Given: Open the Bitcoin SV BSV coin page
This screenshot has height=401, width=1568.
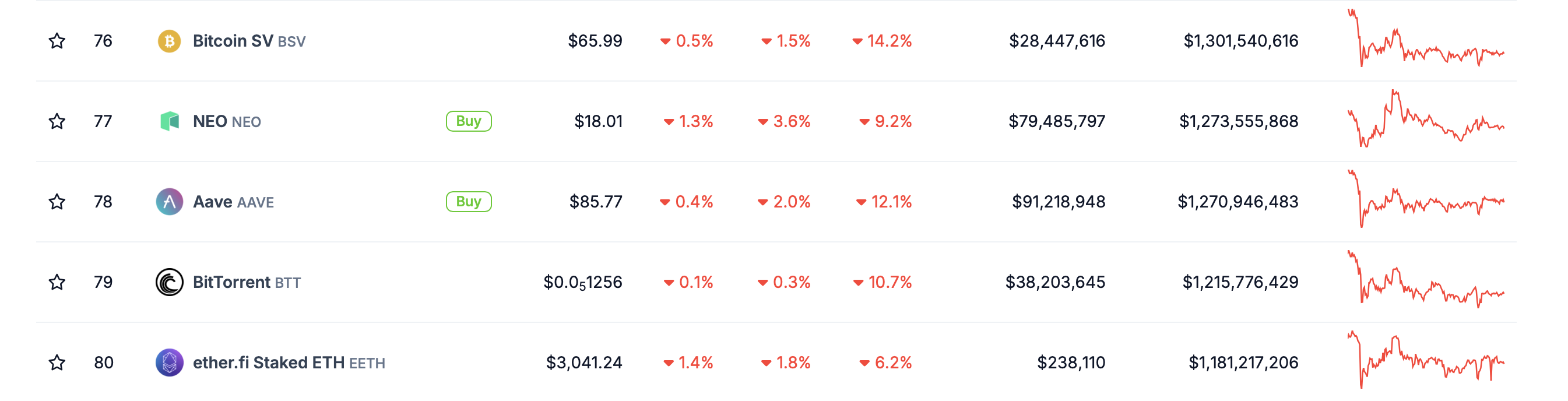Looking at the screenshot, I should 249,41.
